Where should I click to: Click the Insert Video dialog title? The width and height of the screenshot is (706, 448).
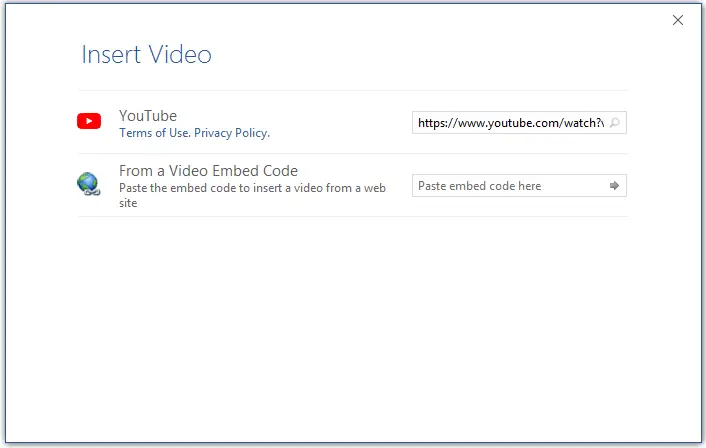pos(146,54)
